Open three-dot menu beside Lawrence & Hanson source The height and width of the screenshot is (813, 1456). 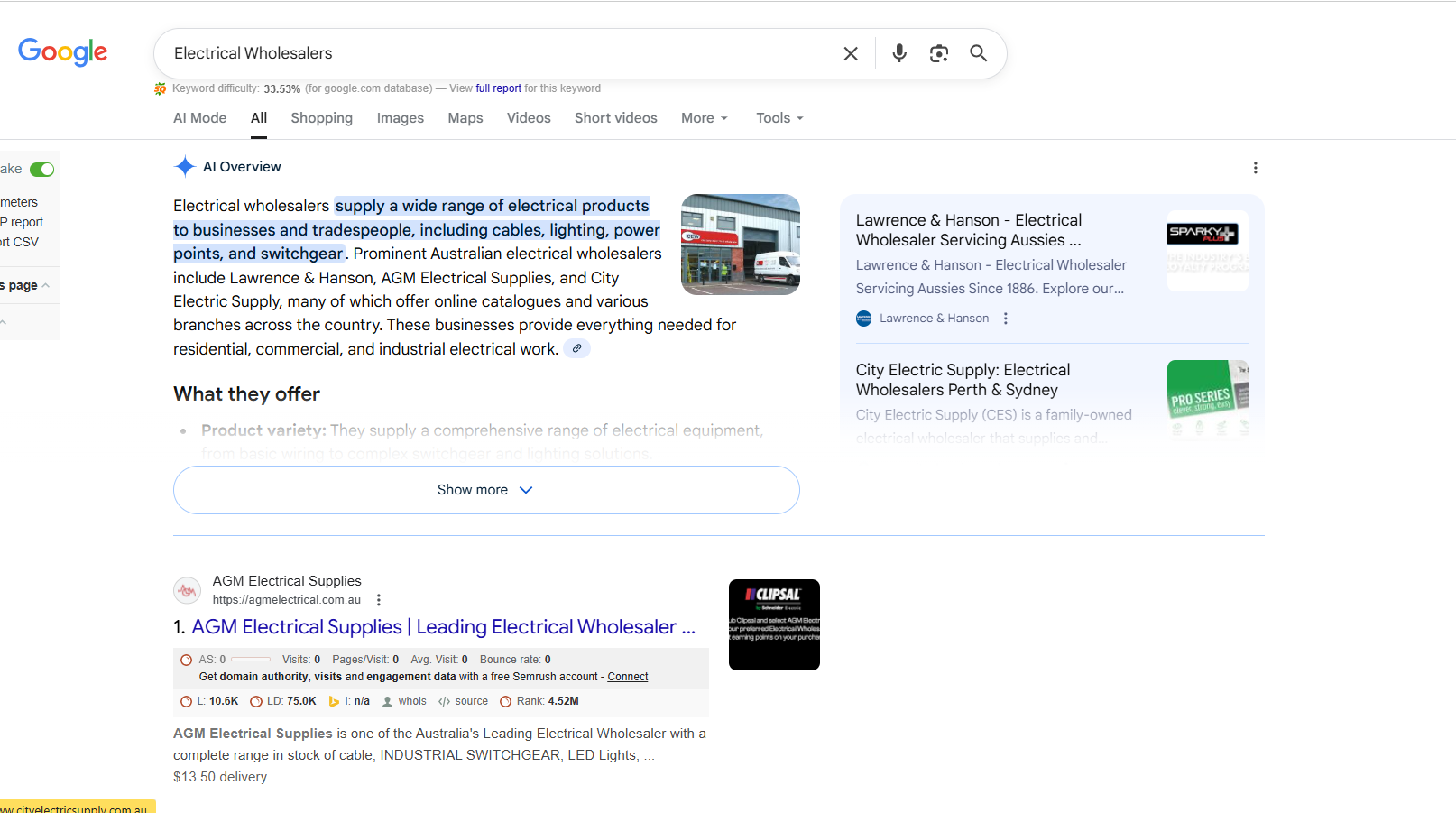point(1006,319)
